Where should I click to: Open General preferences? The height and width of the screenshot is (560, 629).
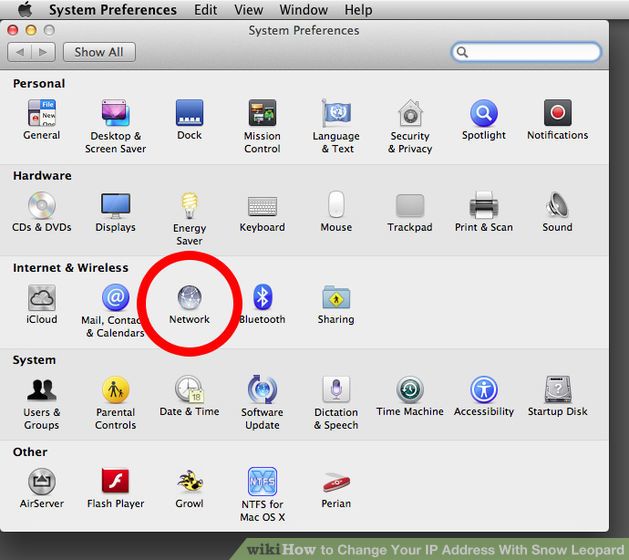42,120
